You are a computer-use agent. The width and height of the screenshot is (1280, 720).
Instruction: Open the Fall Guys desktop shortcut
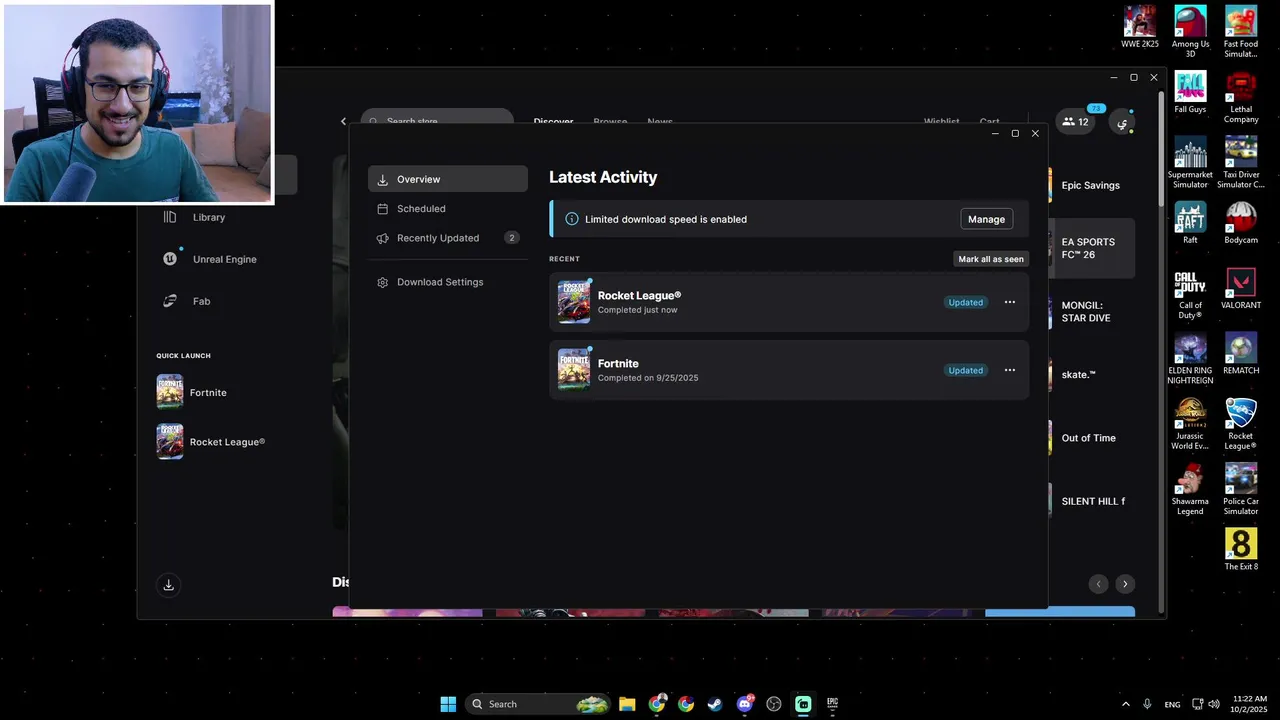[x=1190, y=92]
